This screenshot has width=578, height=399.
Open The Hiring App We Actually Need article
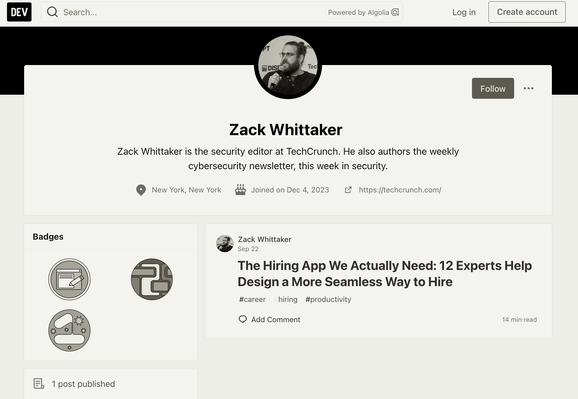[384, 274]
